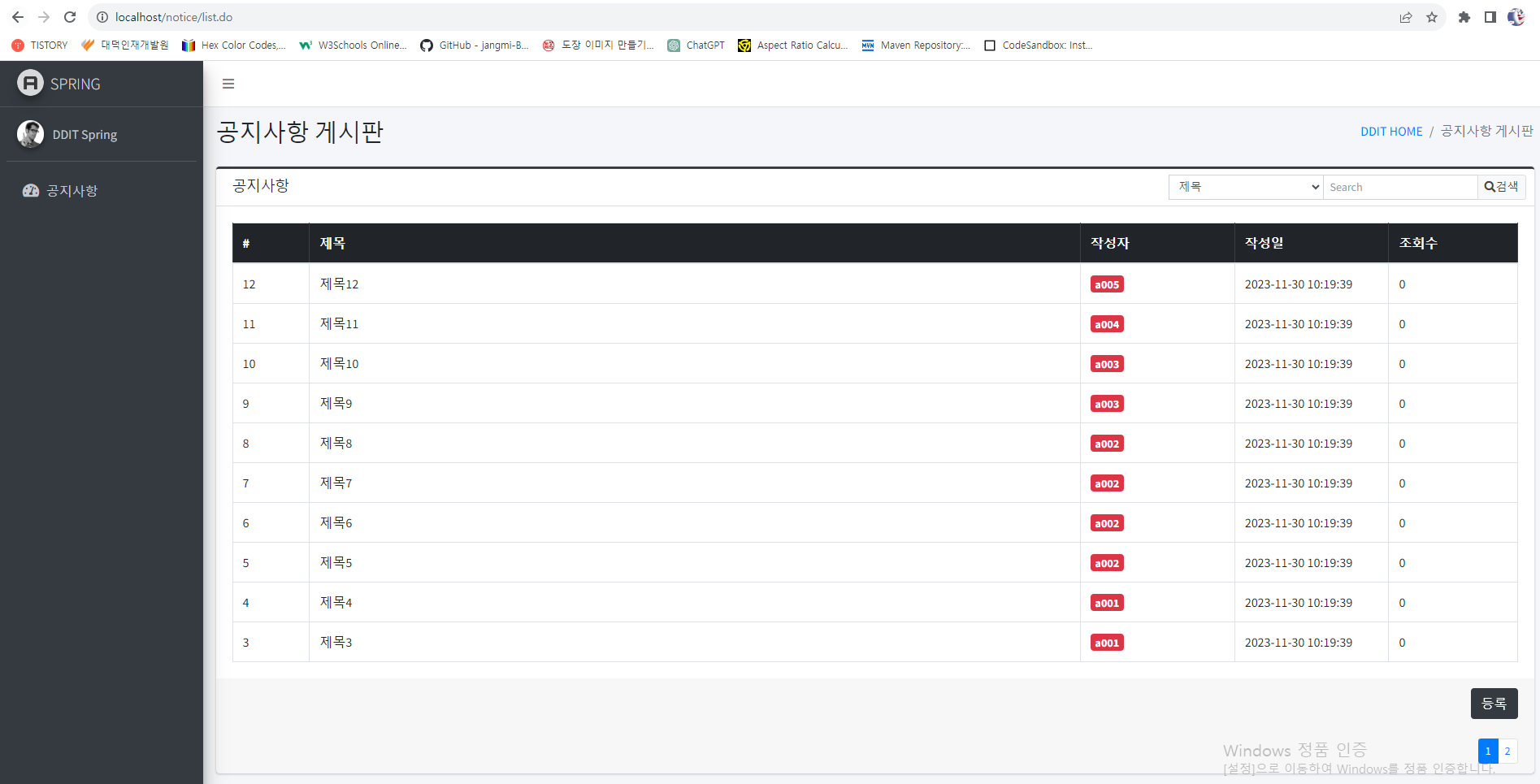Go to pagination page 2
This screenshot has height=784, width=1540.
[1507, 751]
